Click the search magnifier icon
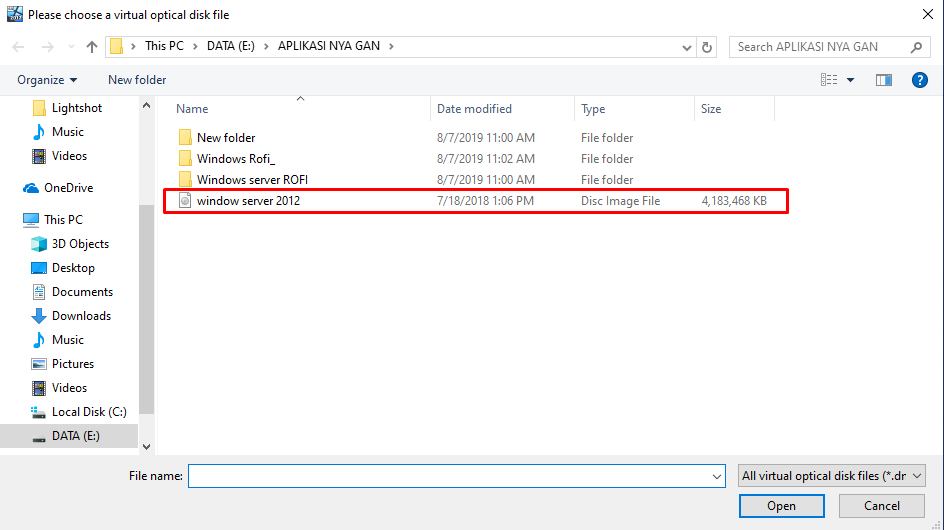This screenshot has width=944, height=530. pyautogui.click(x=916, y=47)
